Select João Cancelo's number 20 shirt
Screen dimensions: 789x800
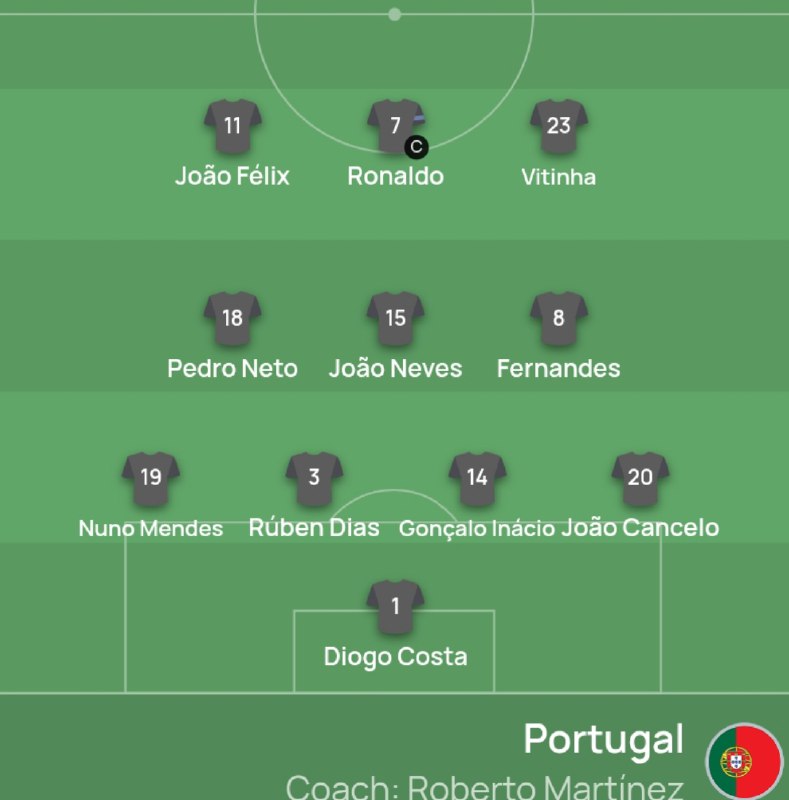click(x=640, y=479)
